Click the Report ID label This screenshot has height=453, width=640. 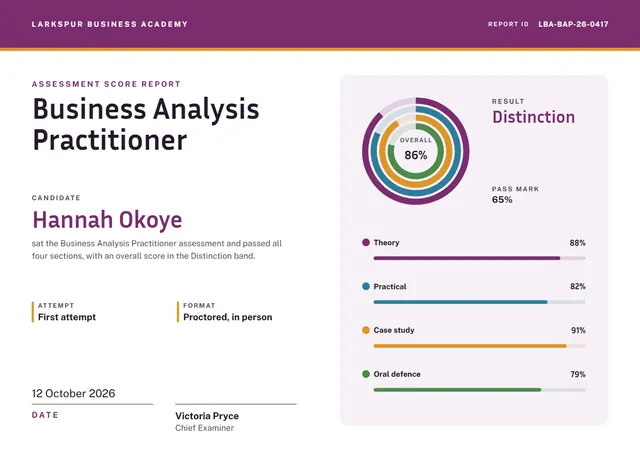(508, 24)
